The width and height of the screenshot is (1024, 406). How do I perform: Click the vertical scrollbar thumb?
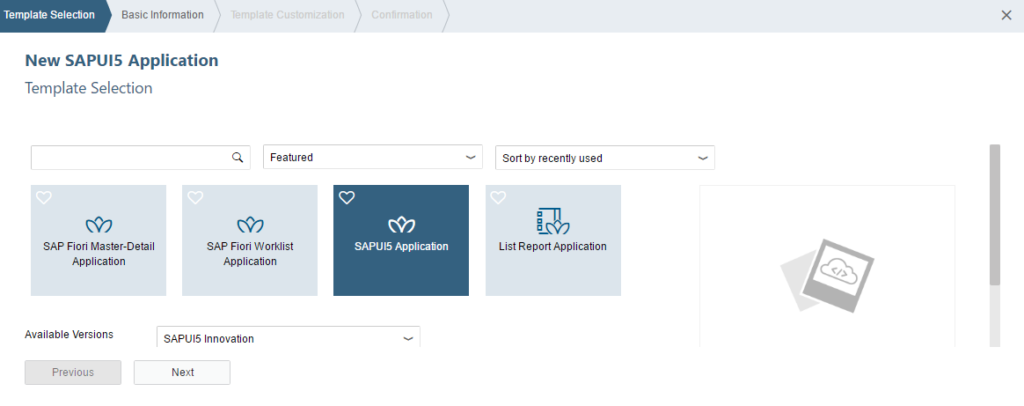pyautogui.click(x=995, y=215)
